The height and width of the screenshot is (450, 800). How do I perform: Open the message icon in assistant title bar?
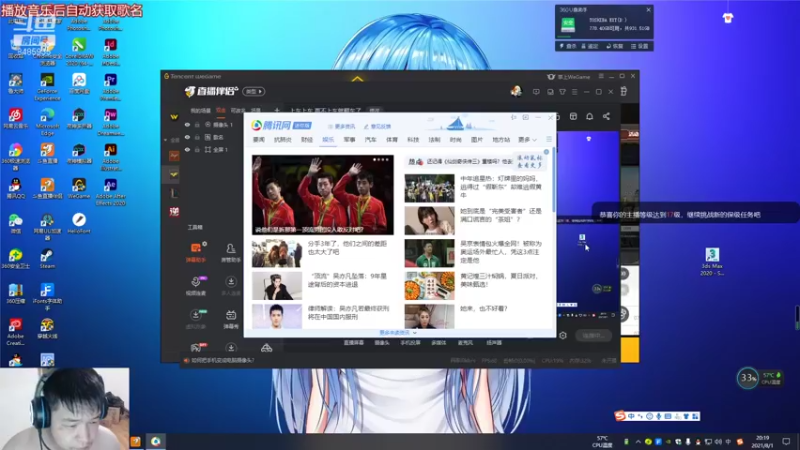tap(536, 92)
